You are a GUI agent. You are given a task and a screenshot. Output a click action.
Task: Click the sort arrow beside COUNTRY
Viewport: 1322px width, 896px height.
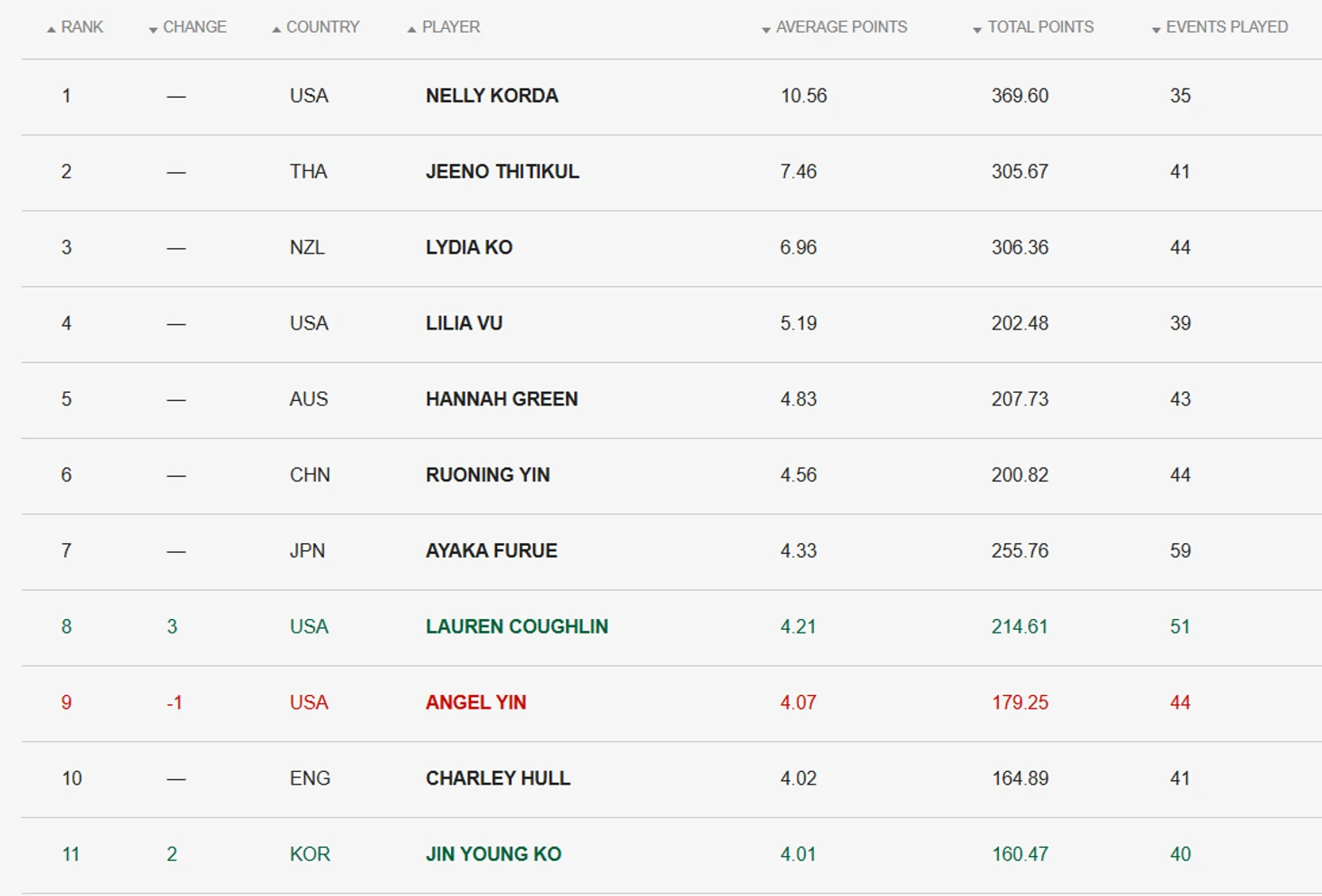pyautogui.click(x=276, y=30)
